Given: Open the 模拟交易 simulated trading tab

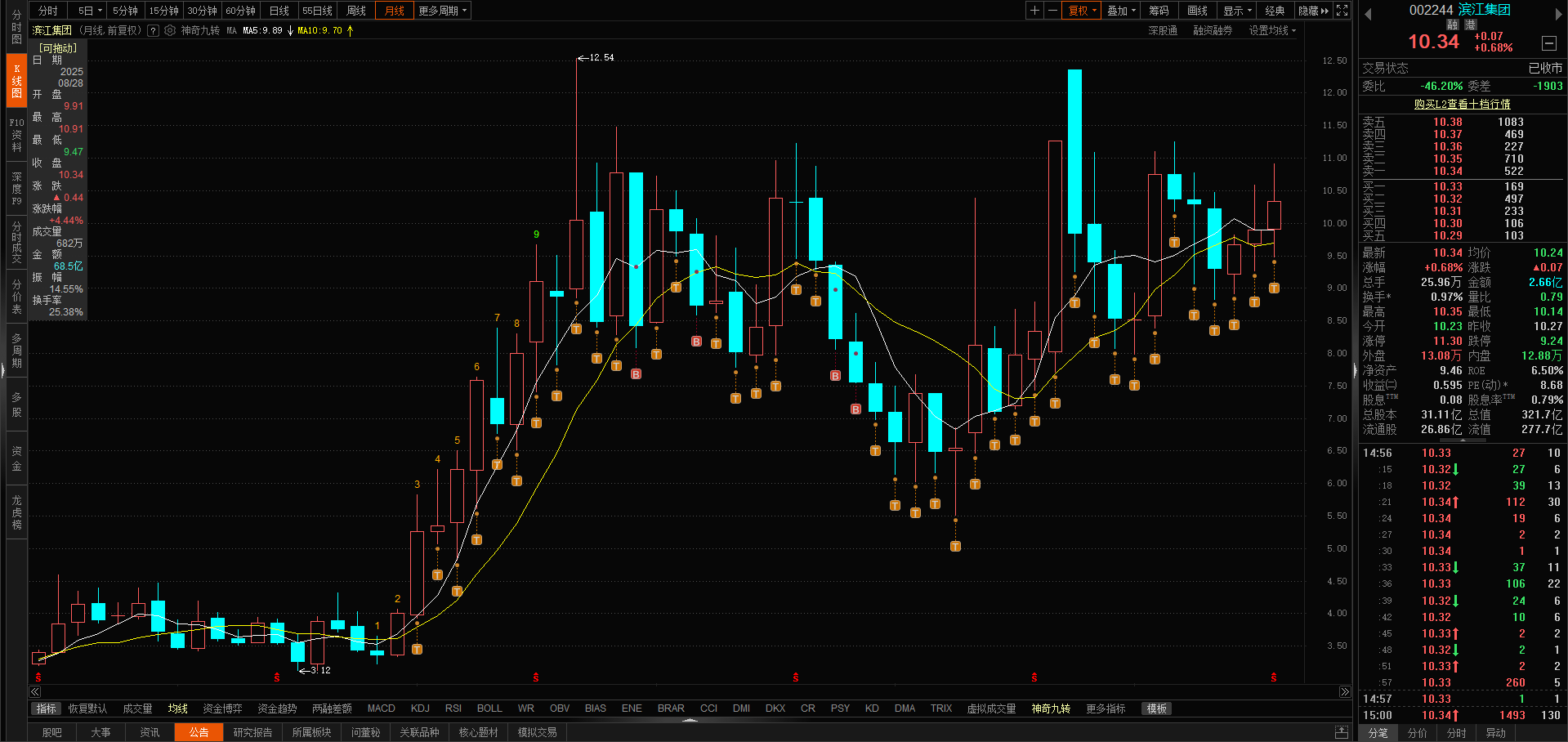Looking at the screenshot, I should point(537,732).
